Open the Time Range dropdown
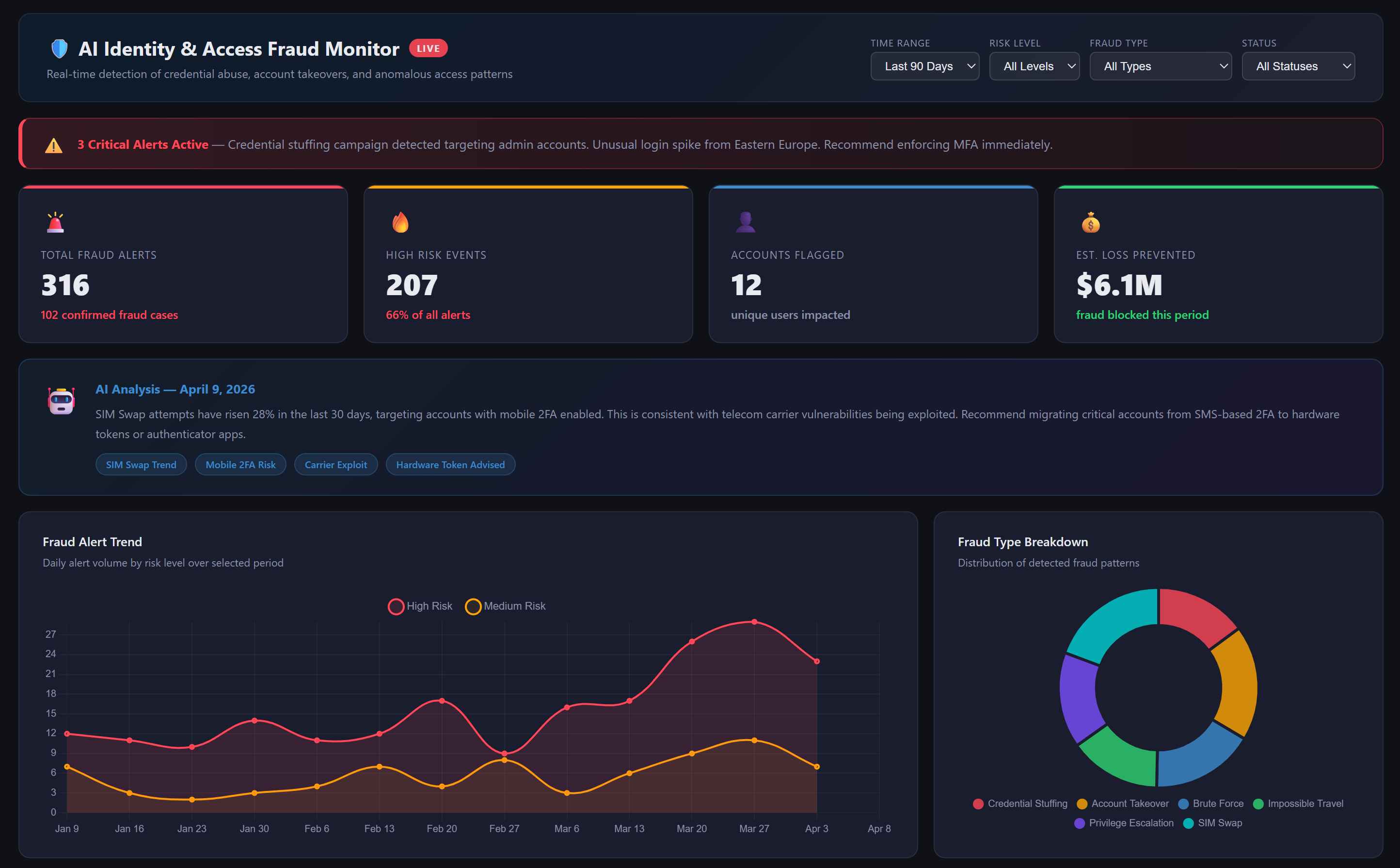Viewport: 1400px width, 868px height. [x=924, y=66]
